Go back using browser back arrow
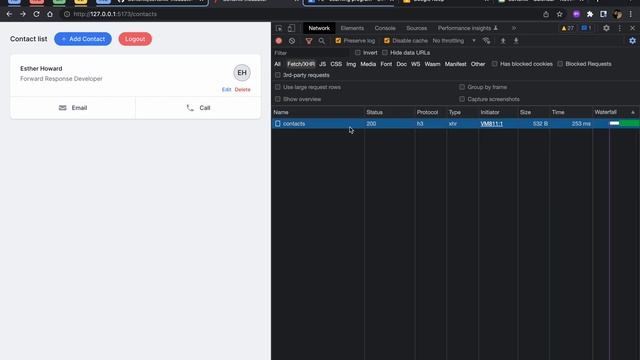 click(x=9, y=14)
